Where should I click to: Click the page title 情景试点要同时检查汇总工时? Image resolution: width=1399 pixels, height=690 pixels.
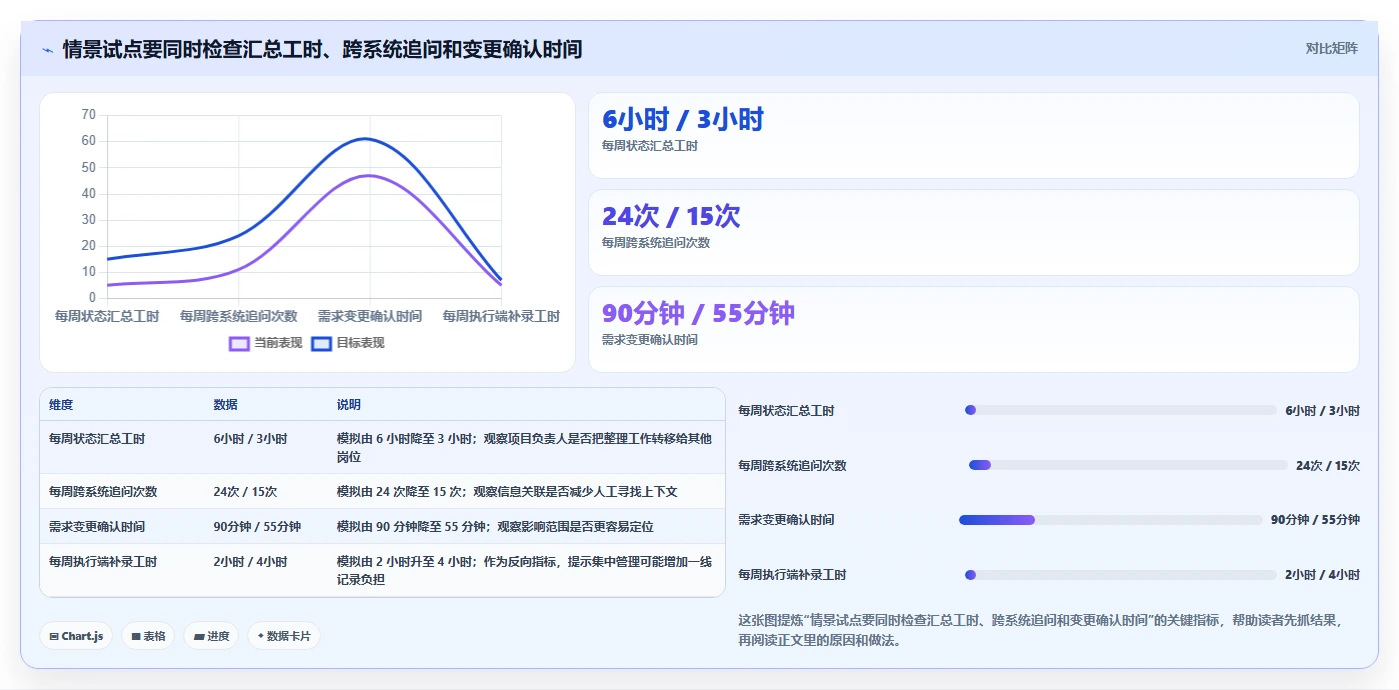[x=322, y=49]
